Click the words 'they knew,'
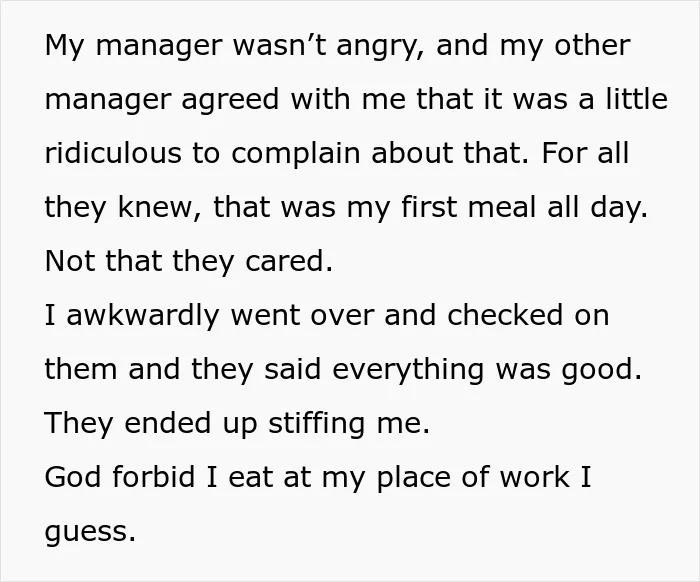The width and height of the screenshot is (700, 582). click(123, 208)
